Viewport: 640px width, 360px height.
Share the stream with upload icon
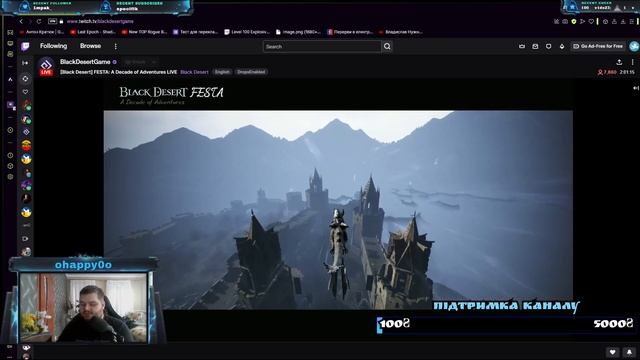619,62
